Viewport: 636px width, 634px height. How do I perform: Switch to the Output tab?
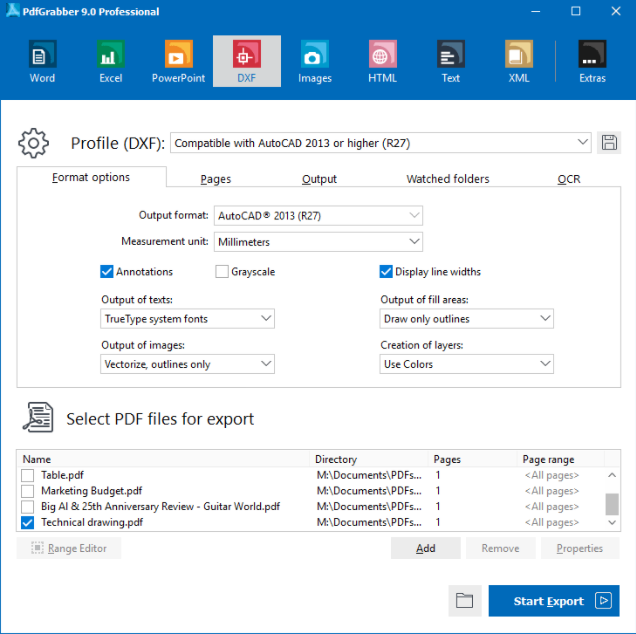coord(319,179)
